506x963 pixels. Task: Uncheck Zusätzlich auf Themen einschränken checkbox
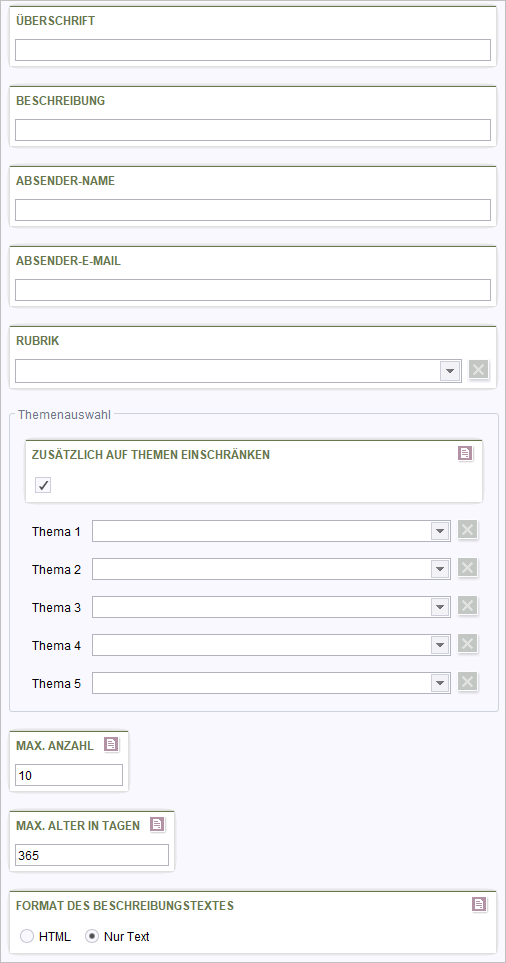click(x=43, y=486)
